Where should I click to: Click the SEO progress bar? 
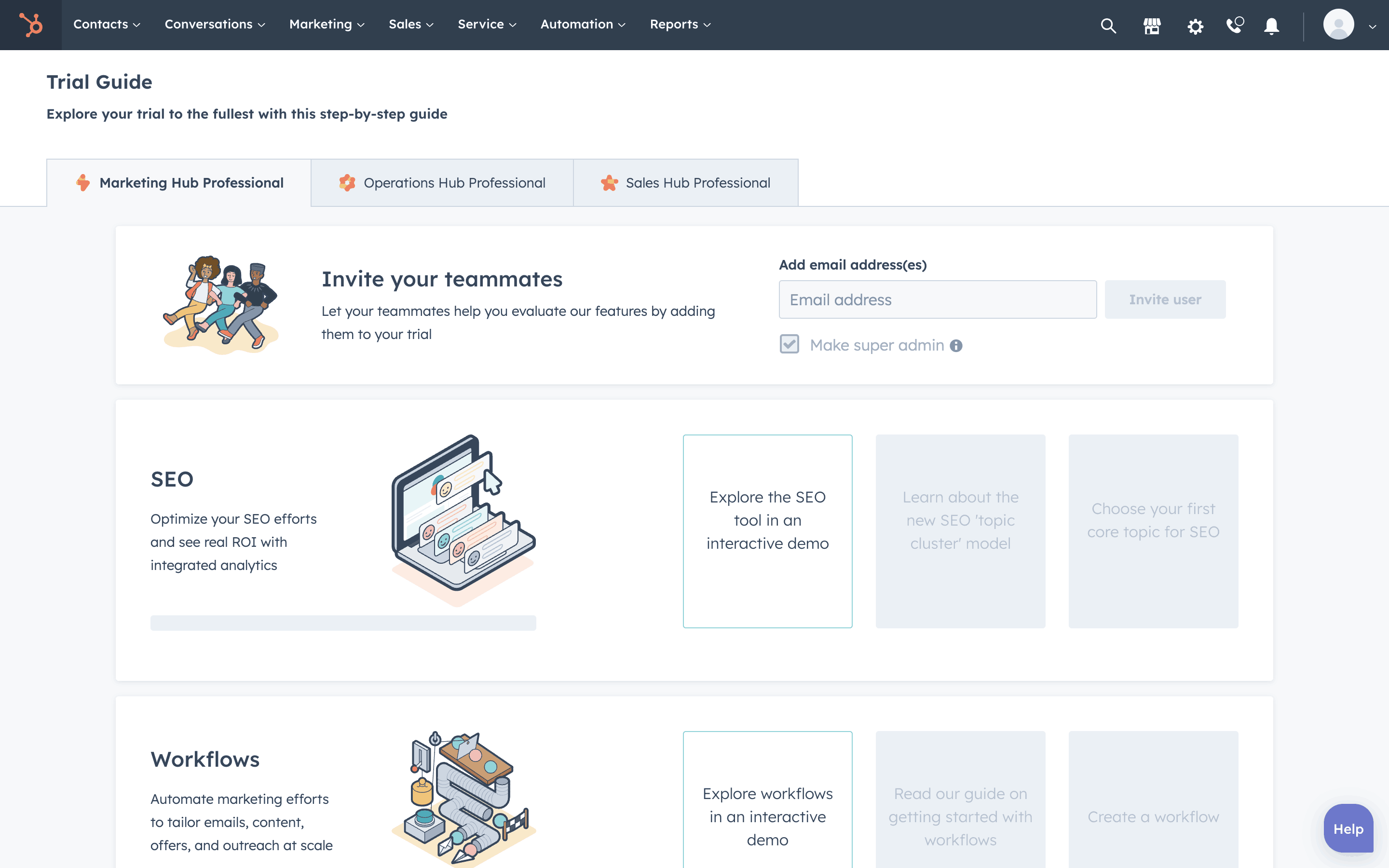[343, 623]
